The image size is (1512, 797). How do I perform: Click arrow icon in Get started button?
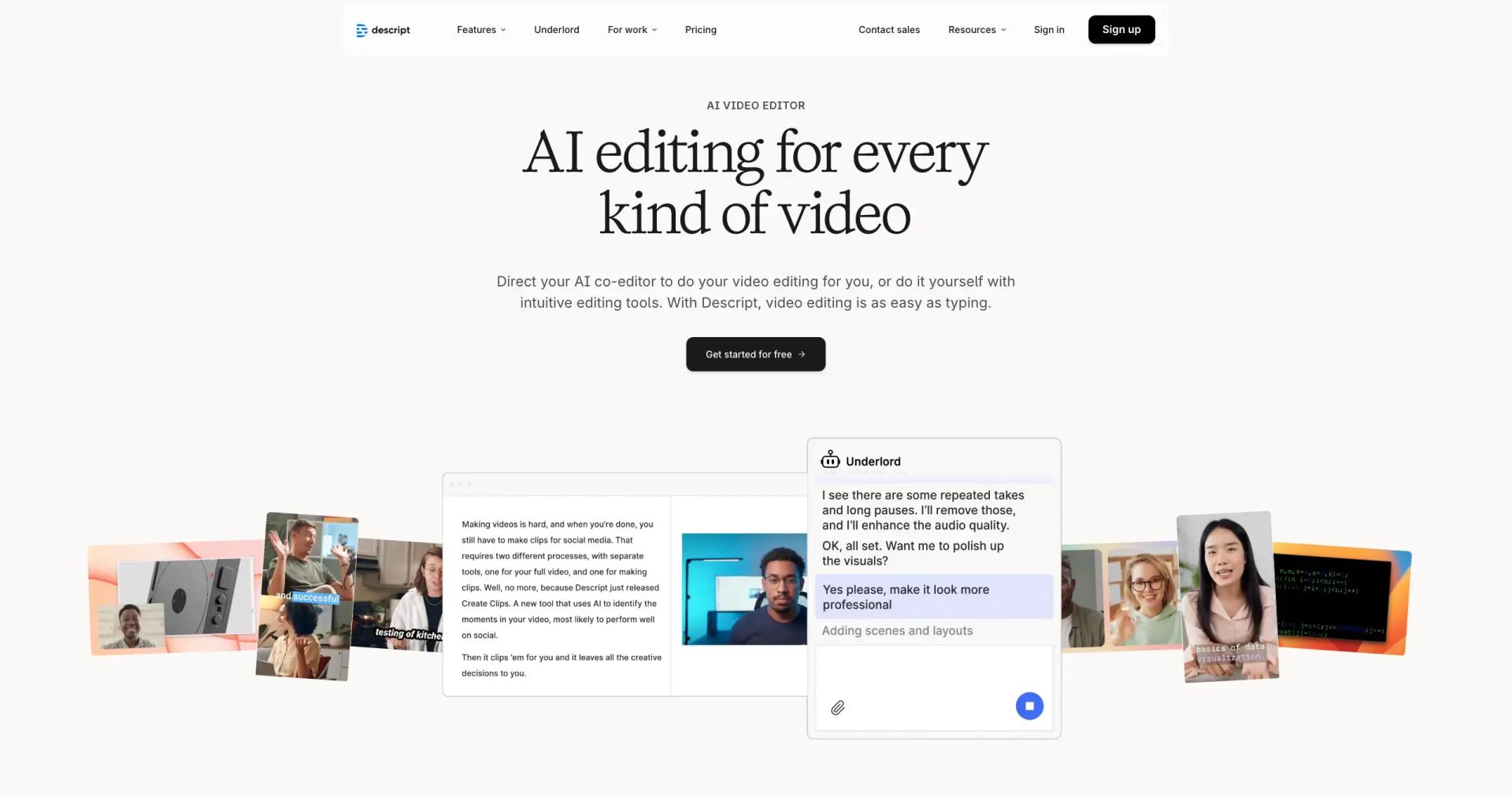(802, 354)
